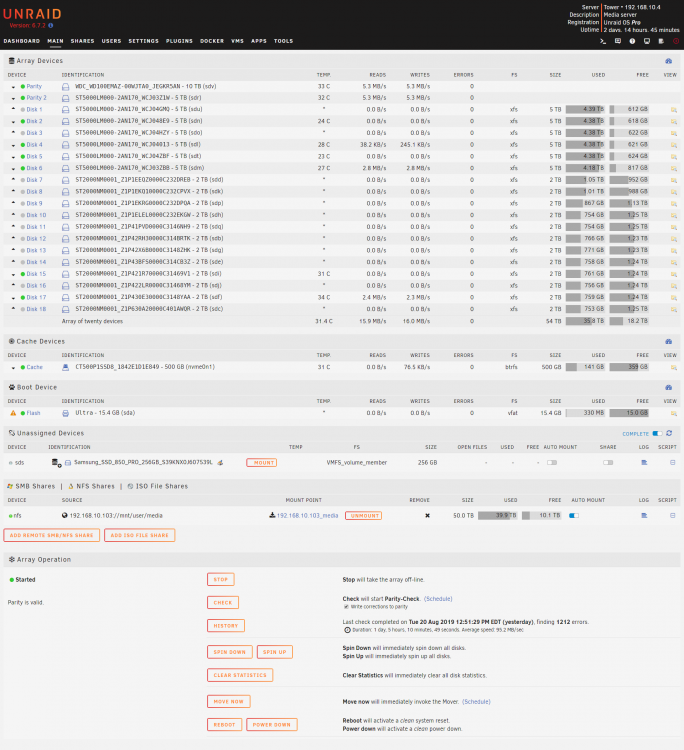Toggle Write corrections to parity checkbox
This screenshot has width=684, height=750.
click(346, 607)
